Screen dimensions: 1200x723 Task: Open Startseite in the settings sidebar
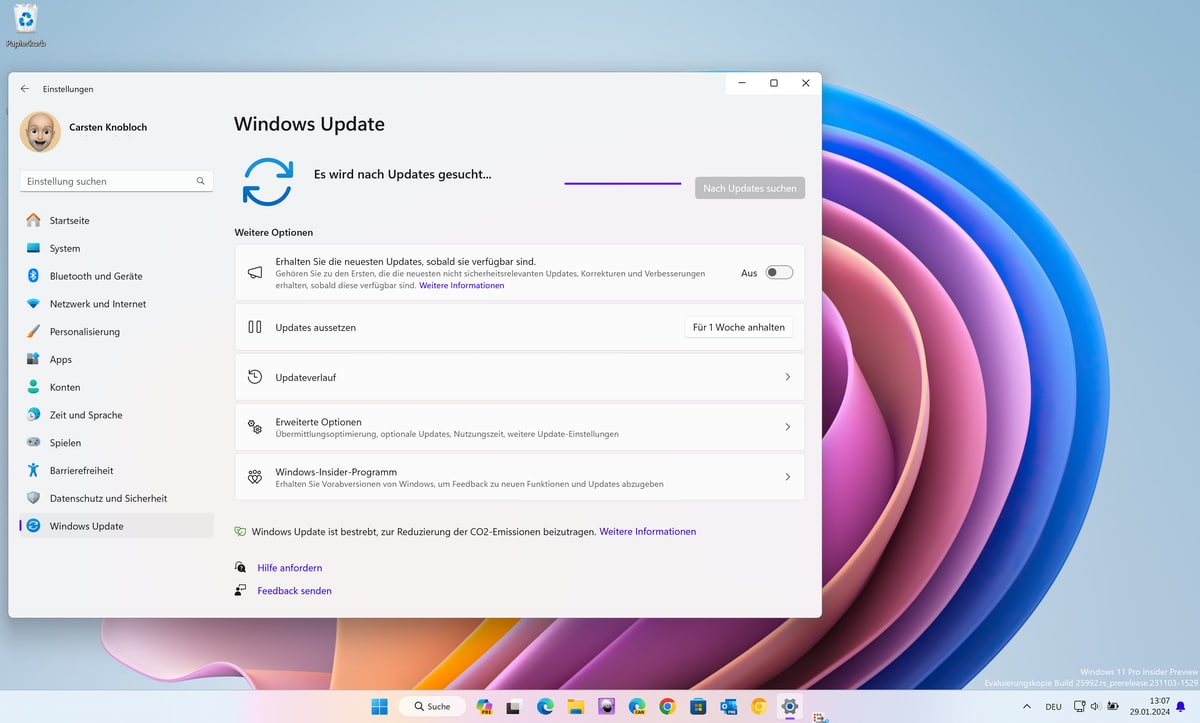(x=116, y=220)
